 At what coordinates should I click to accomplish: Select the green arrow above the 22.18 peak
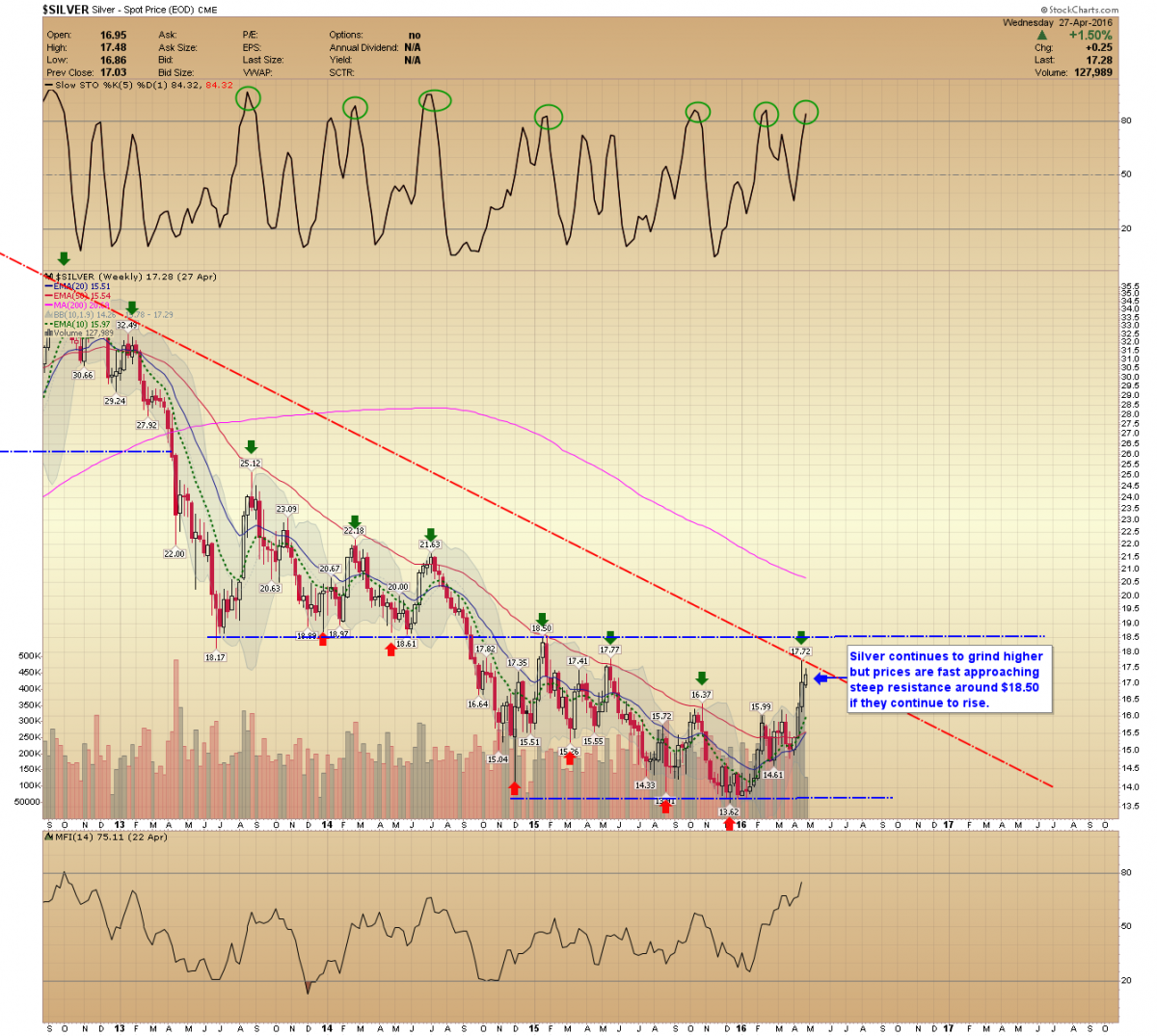(354, 519)
